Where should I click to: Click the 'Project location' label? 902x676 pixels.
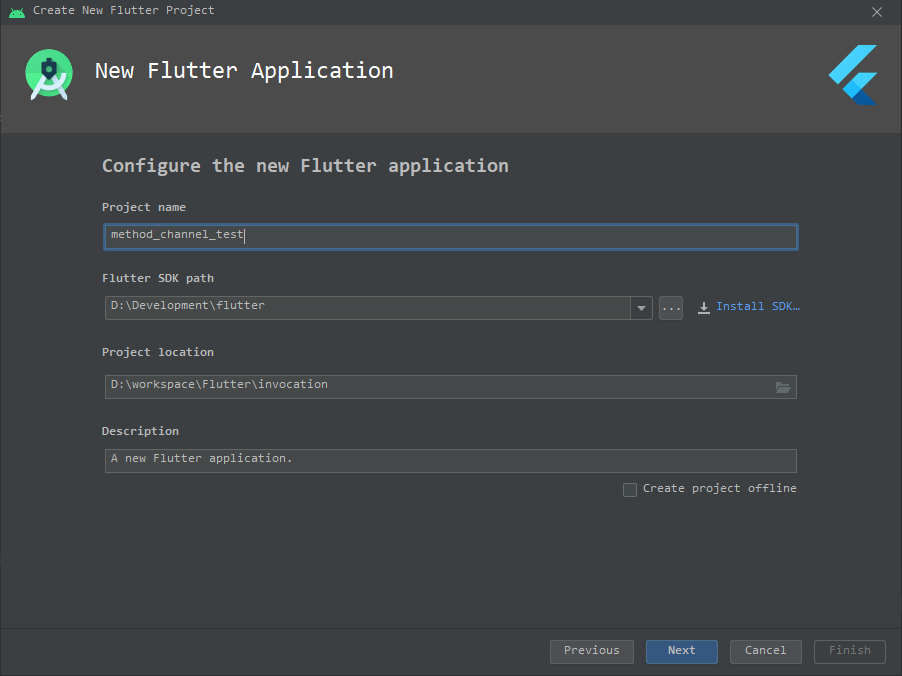[x=158, y=352]
